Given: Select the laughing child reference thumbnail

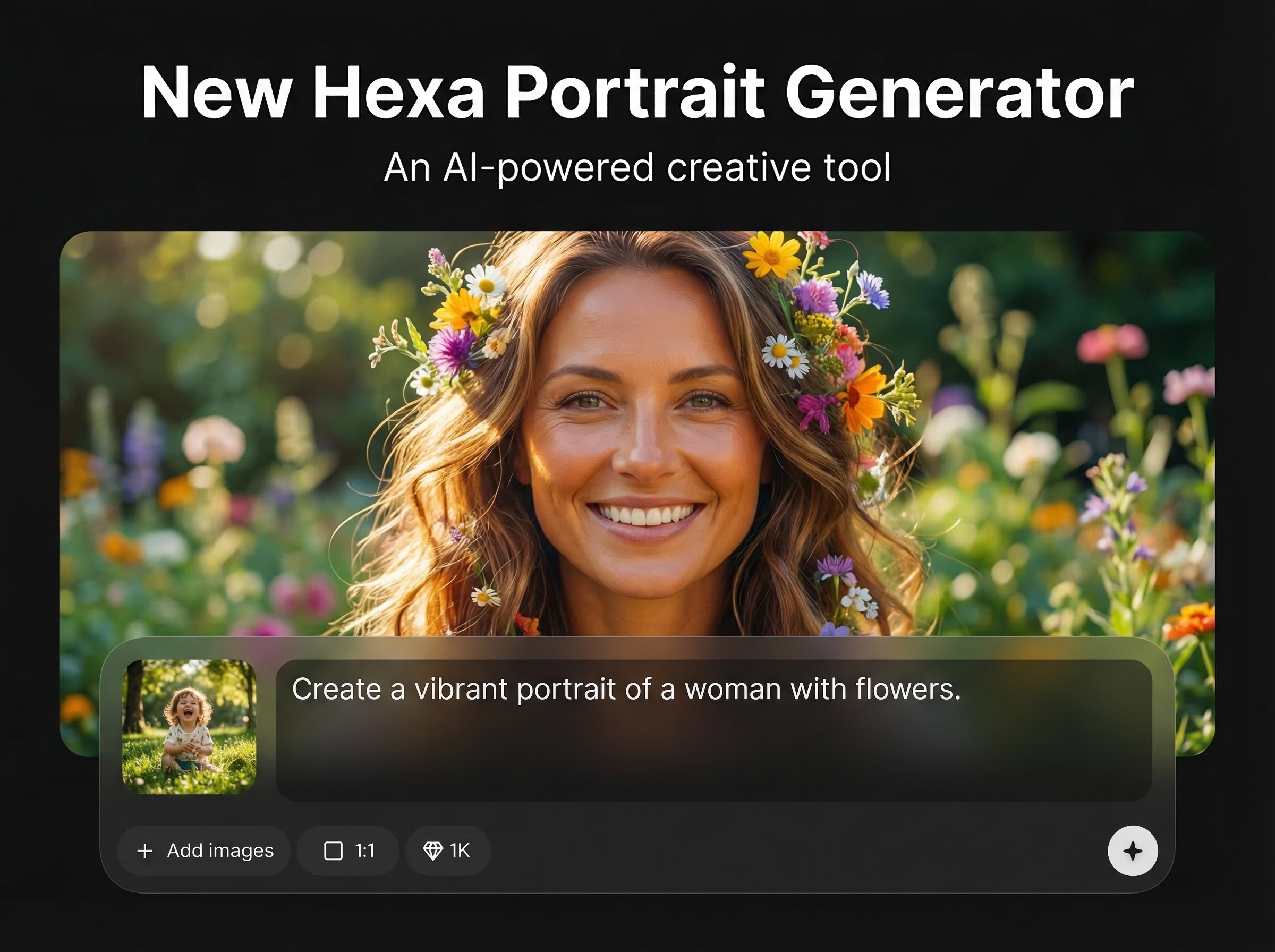Looking at the screenshot, I should (190, 727).
